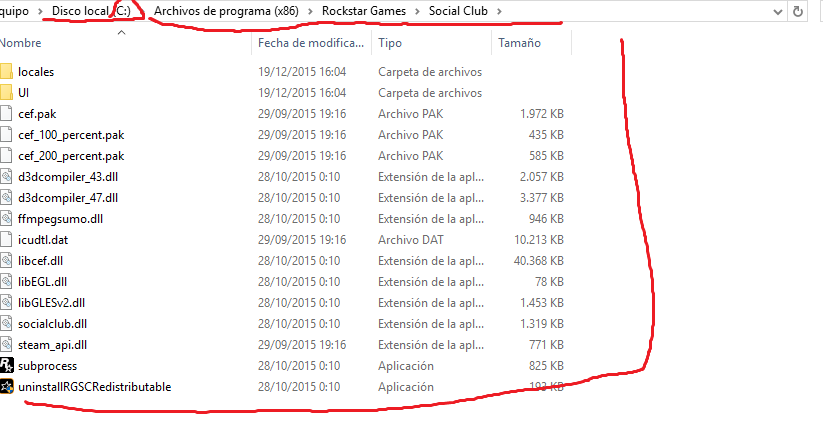Click the Aplicación type of uninstallRGSCRedistributable
This screenshot has height=431, width=823.
(406, 387)
